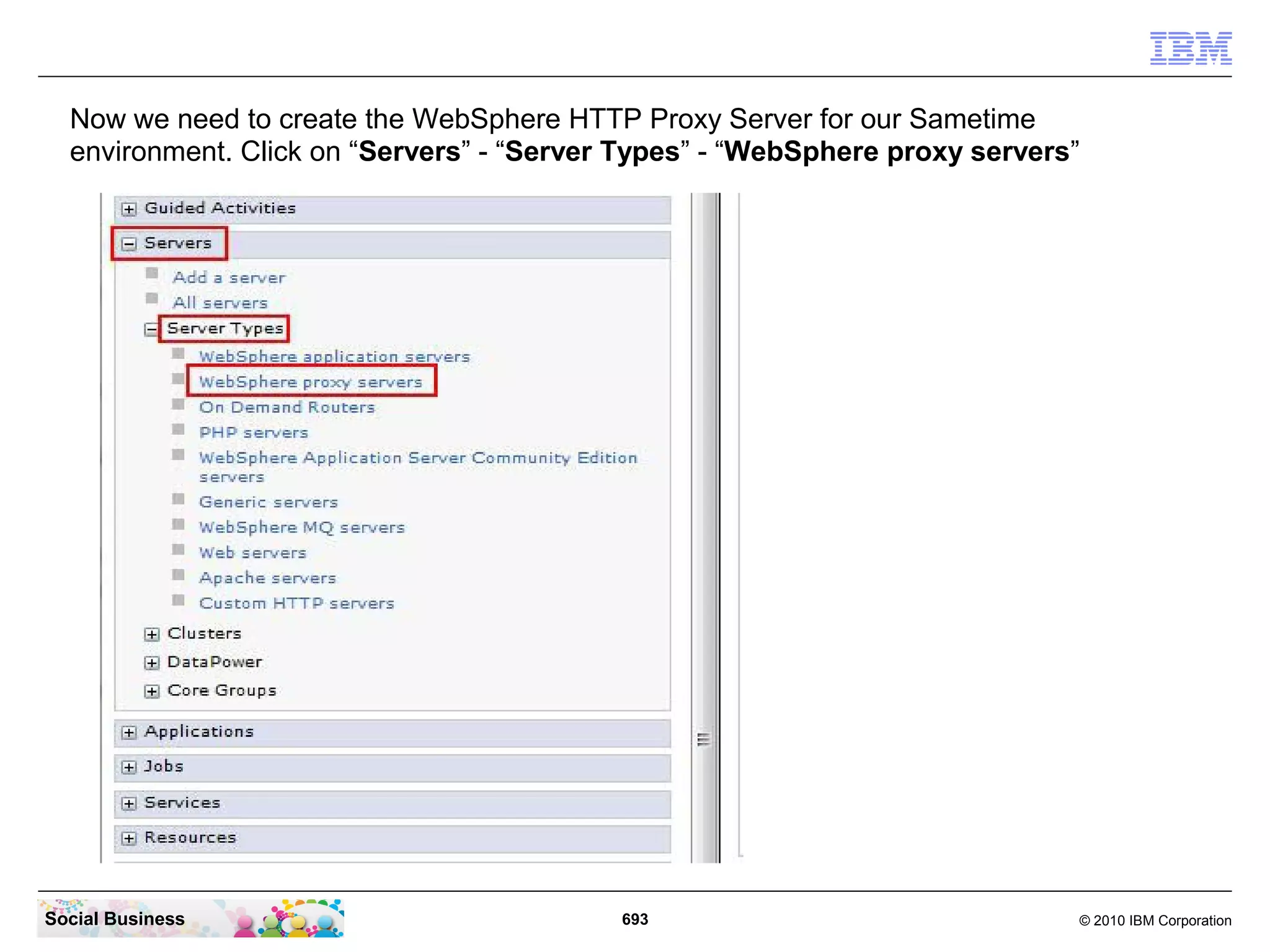Click bullet icon beside Community Edition servers
The image size is (1270, 952).
click(x=179, y=454)
